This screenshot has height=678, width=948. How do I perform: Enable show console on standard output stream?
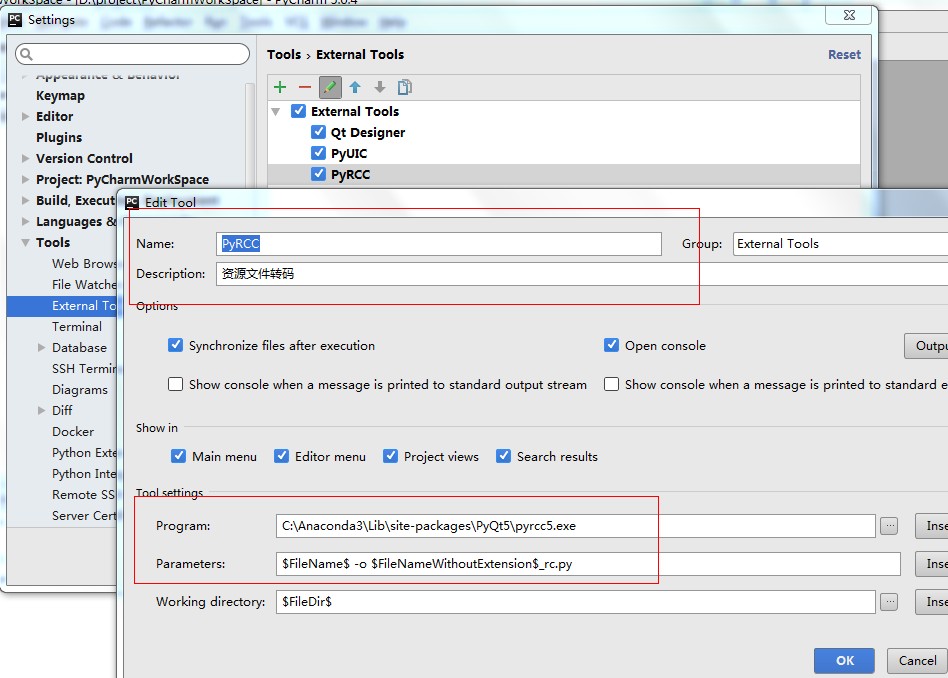pyautogui.click(x=175, y=385)
